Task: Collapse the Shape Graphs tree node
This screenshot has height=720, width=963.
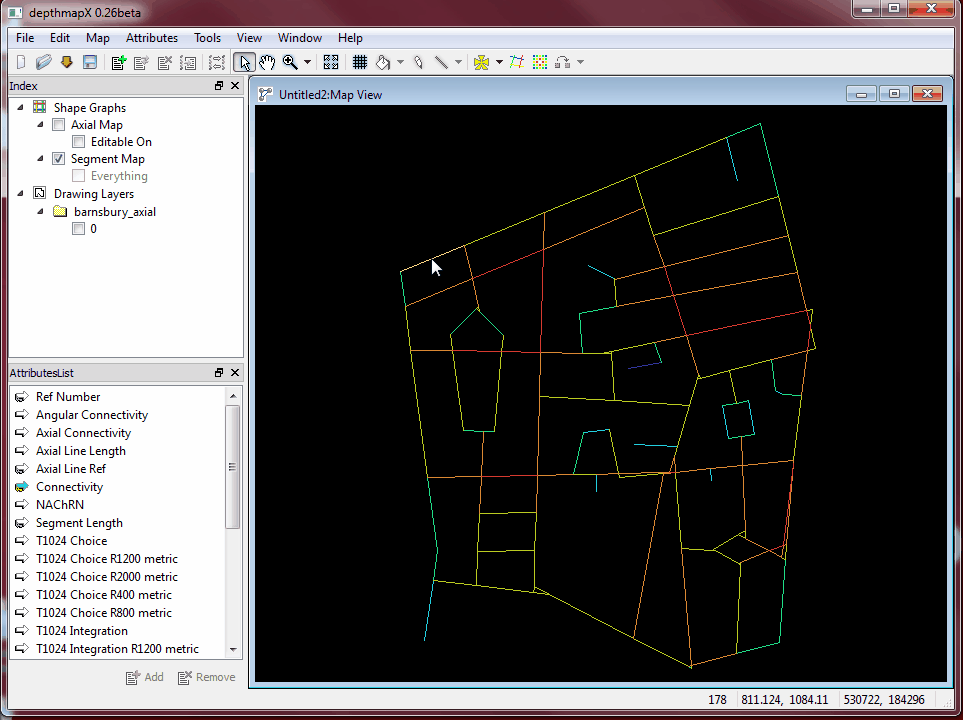Action: (x=20, y=108)
